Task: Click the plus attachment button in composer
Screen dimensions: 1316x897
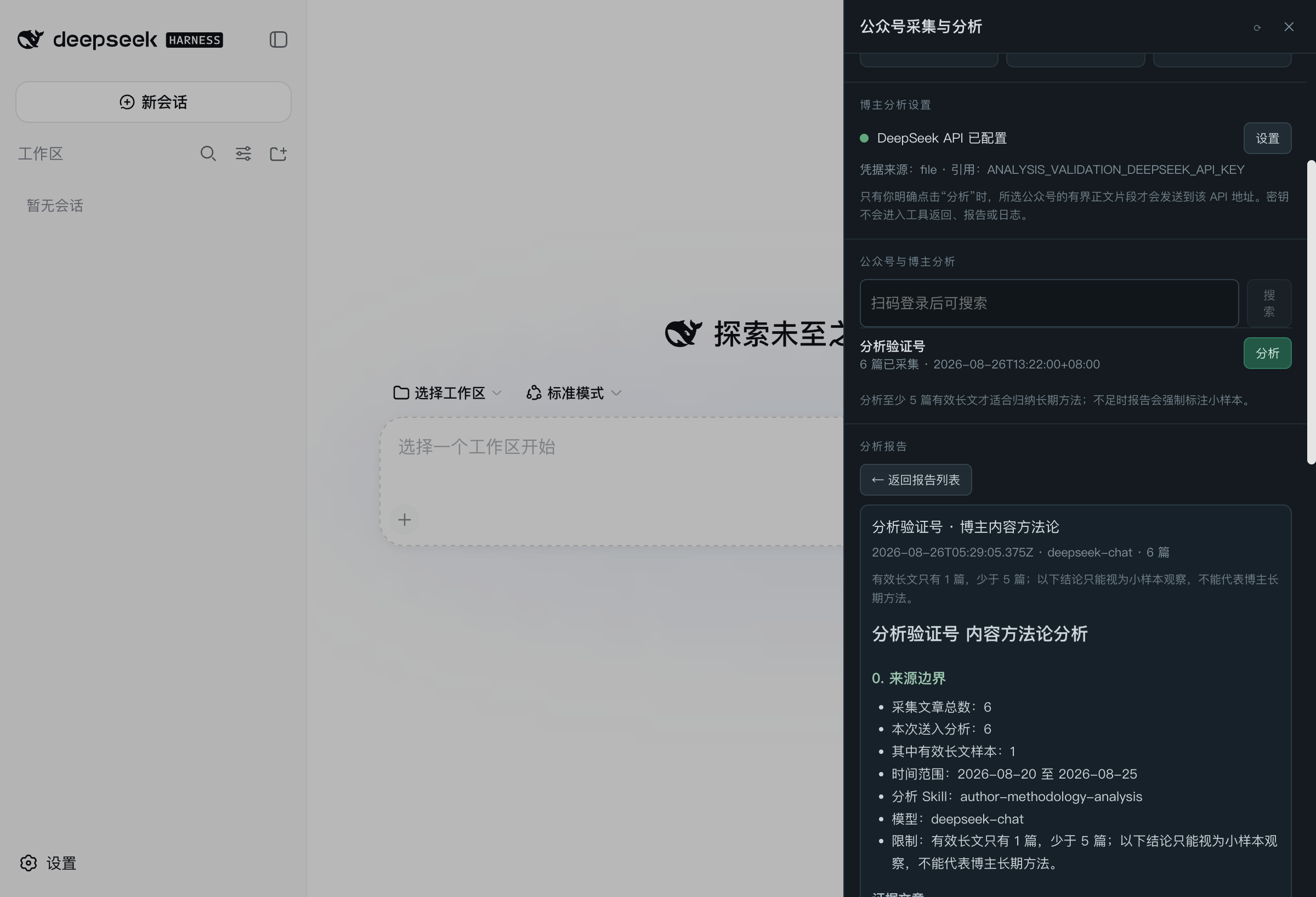Action: click(x=404, y=520)
